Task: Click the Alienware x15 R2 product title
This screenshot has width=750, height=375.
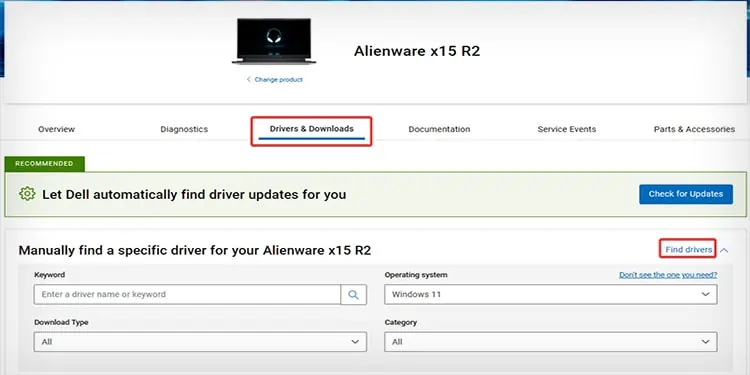Action: (417, 51)
